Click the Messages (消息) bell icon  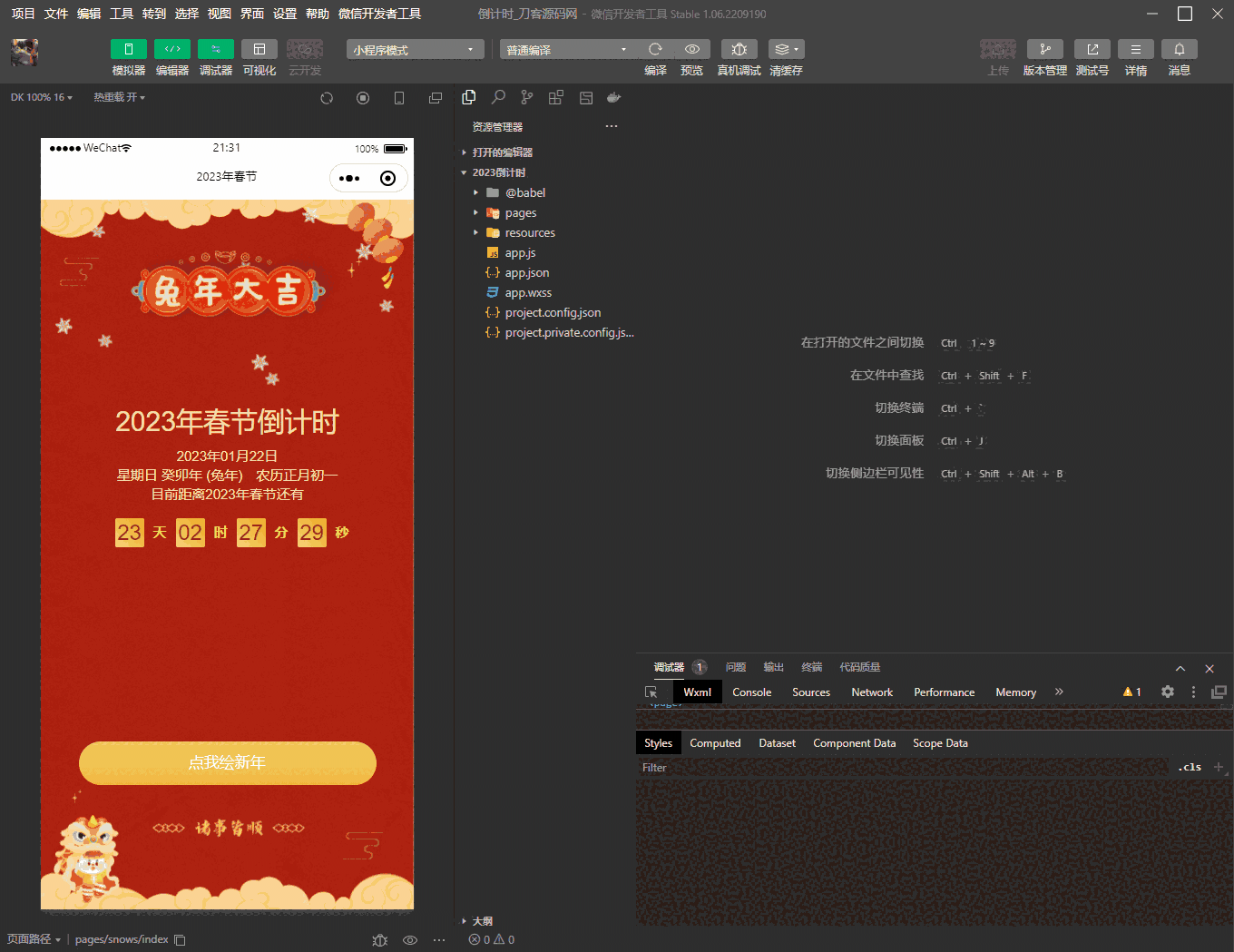tap(1179, 49)
